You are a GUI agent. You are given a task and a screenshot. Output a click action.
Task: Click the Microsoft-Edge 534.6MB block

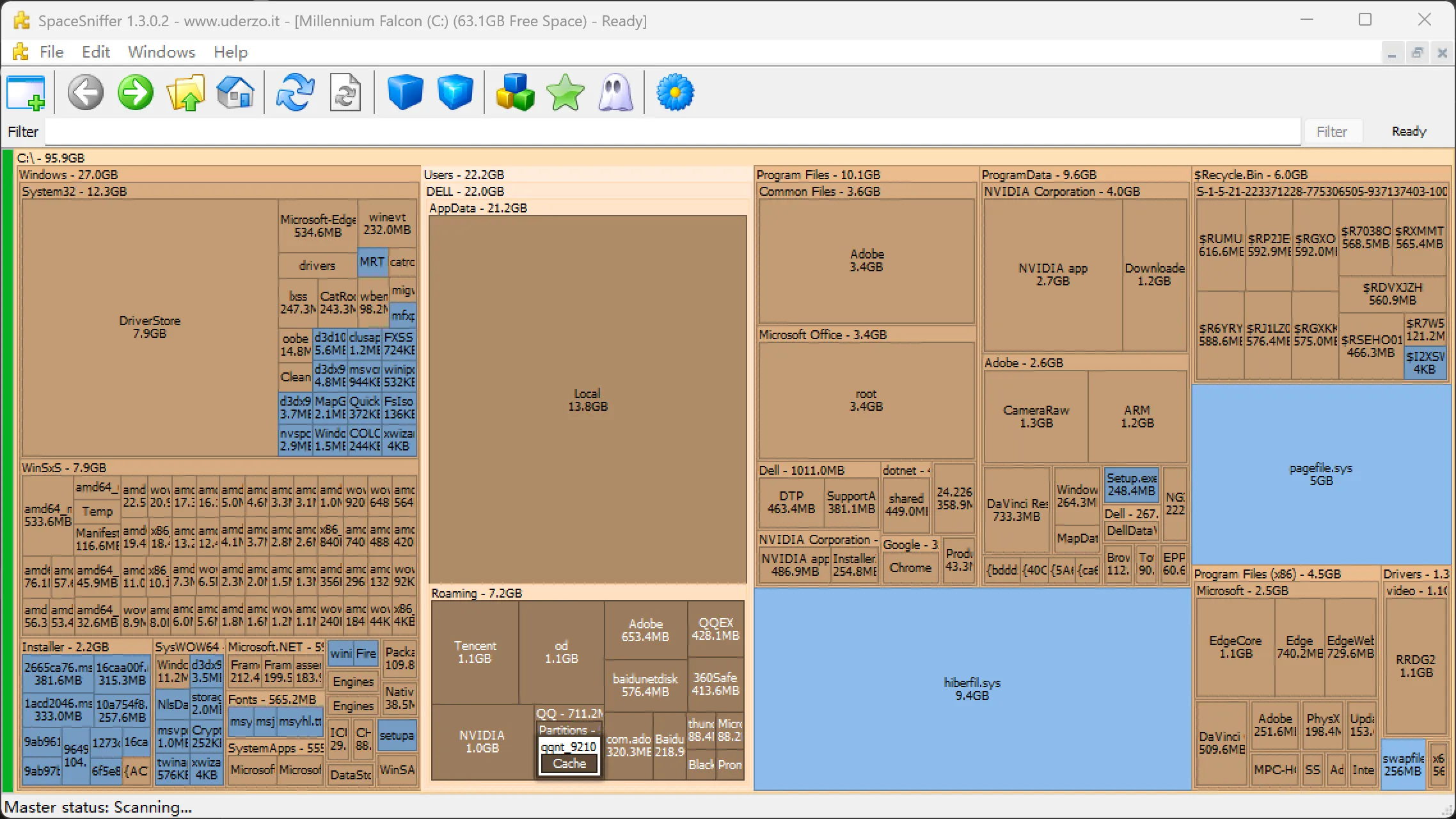coord(318,226)
